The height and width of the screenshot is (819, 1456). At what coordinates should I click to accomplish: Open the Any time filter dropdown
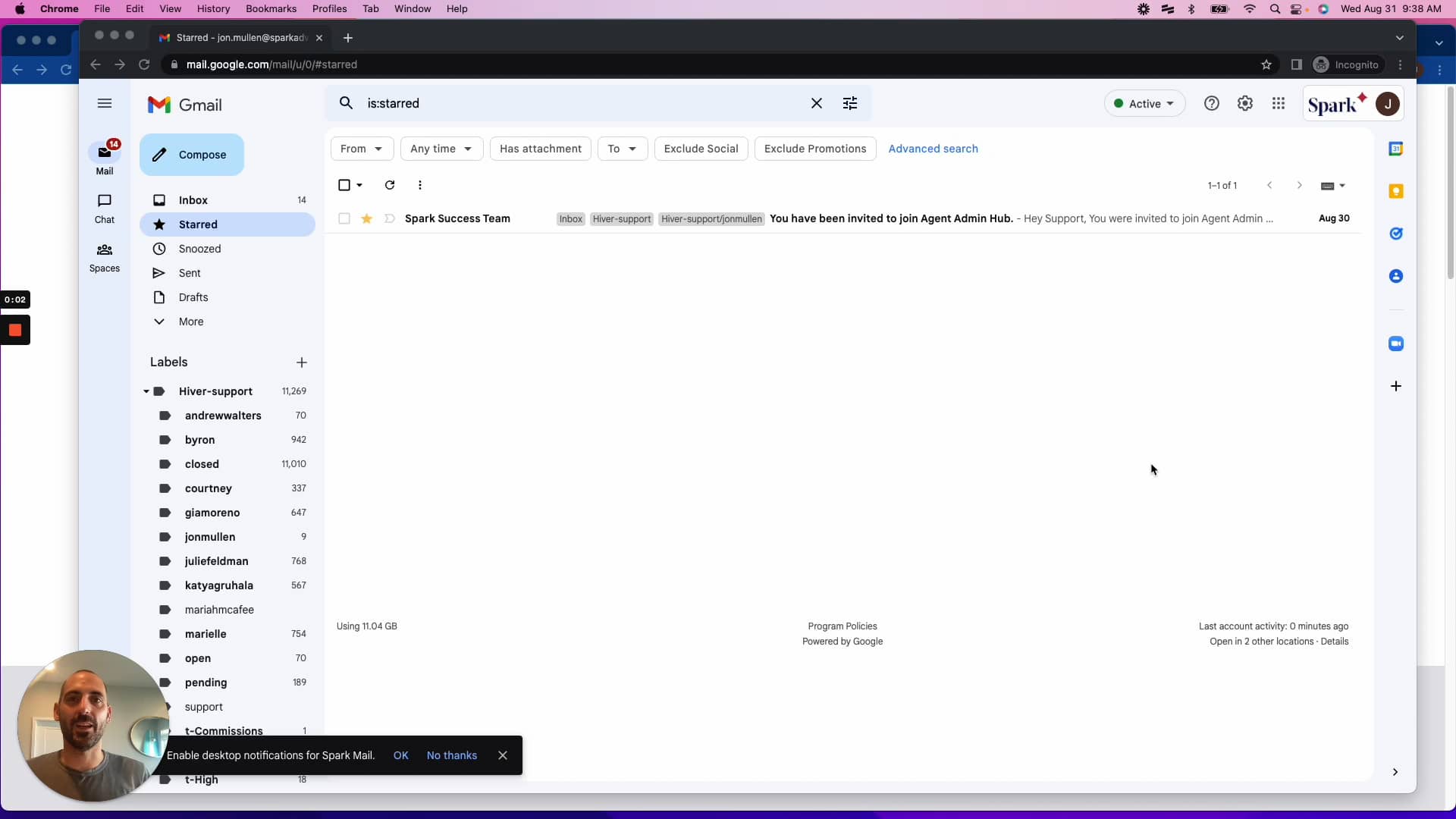coord(441,149)
